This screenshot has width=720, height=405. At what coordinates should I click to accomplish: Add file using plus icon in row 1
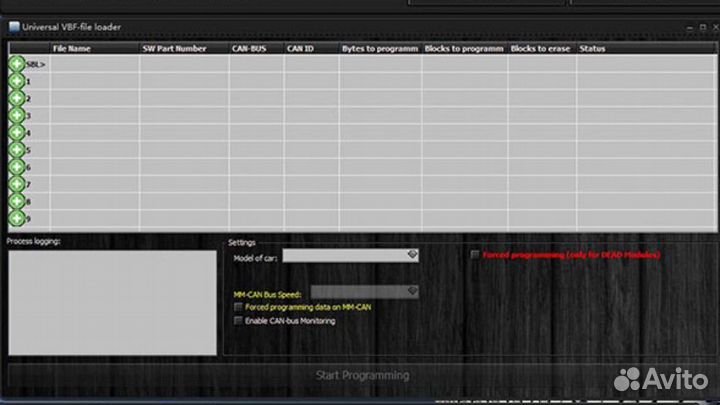[17, 81]
